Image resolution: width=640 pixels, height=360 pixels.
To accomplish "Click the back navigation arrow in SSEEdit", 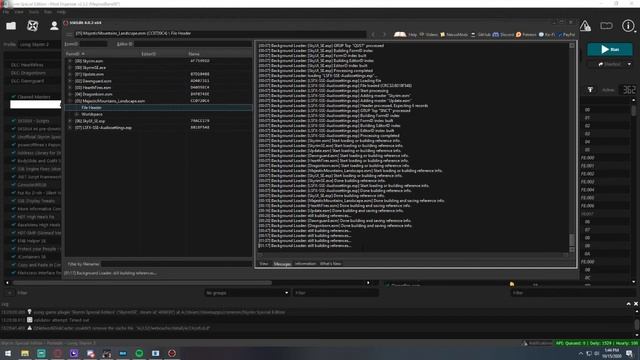I will click(x=373, y=35).
